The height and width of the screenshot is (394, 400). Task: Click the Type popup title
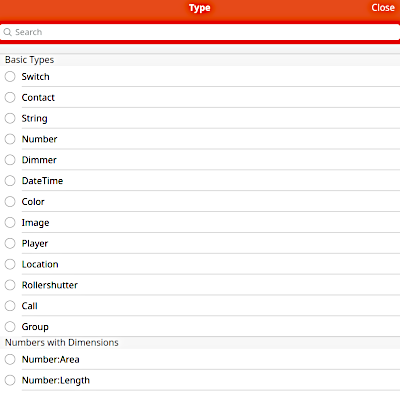pyautogui.click(x=200, y=8)
